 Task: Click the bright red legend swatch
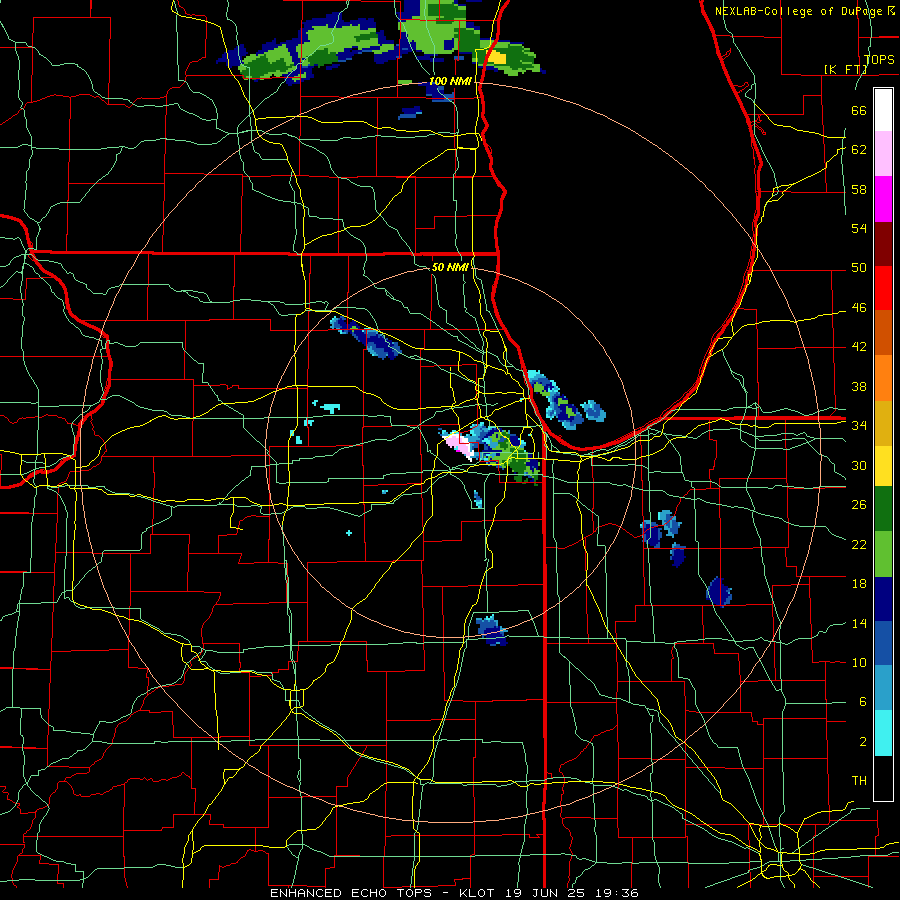(x=883, y=289)
